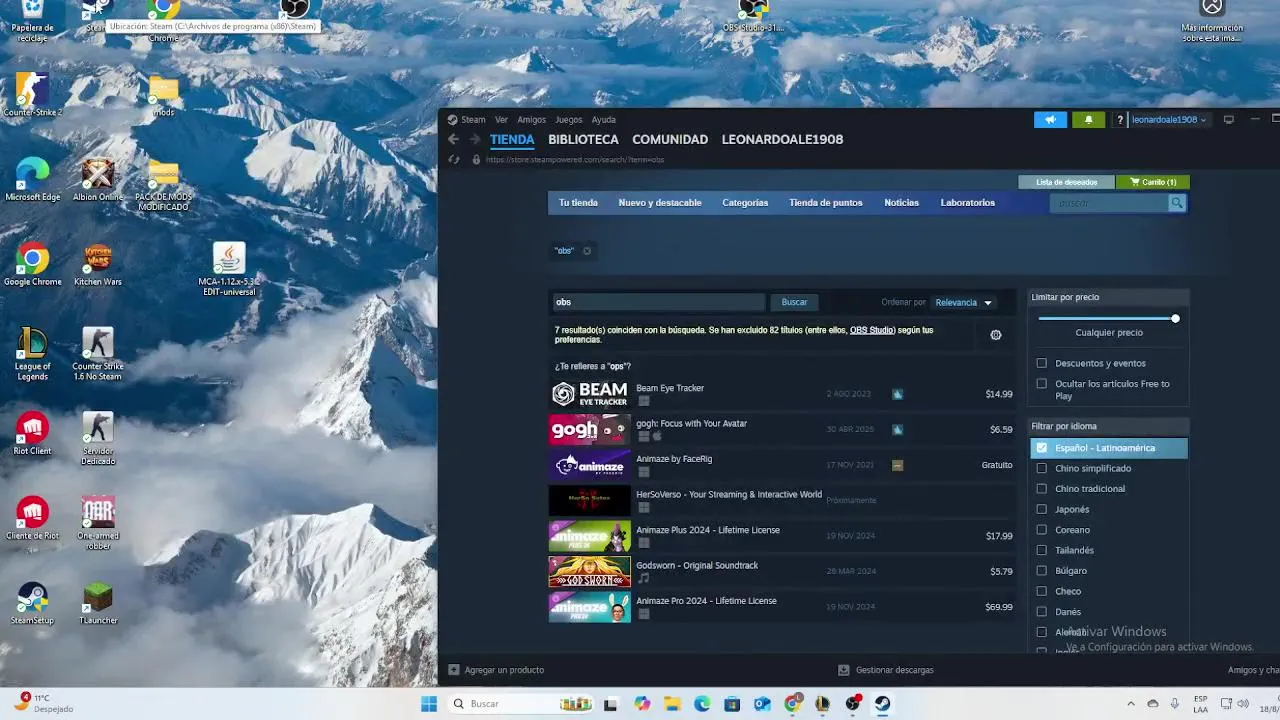Click Steam icon in taskbar

tap(882, 704)
